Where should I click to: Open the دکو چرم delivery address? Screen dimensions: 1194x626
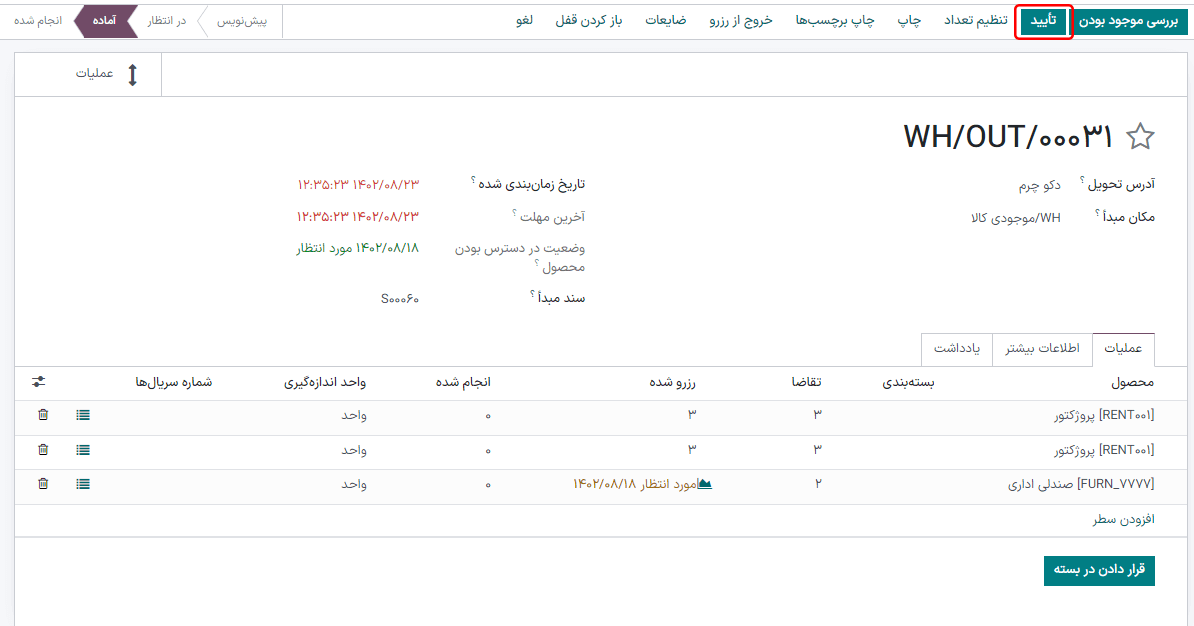[1039, 185]
